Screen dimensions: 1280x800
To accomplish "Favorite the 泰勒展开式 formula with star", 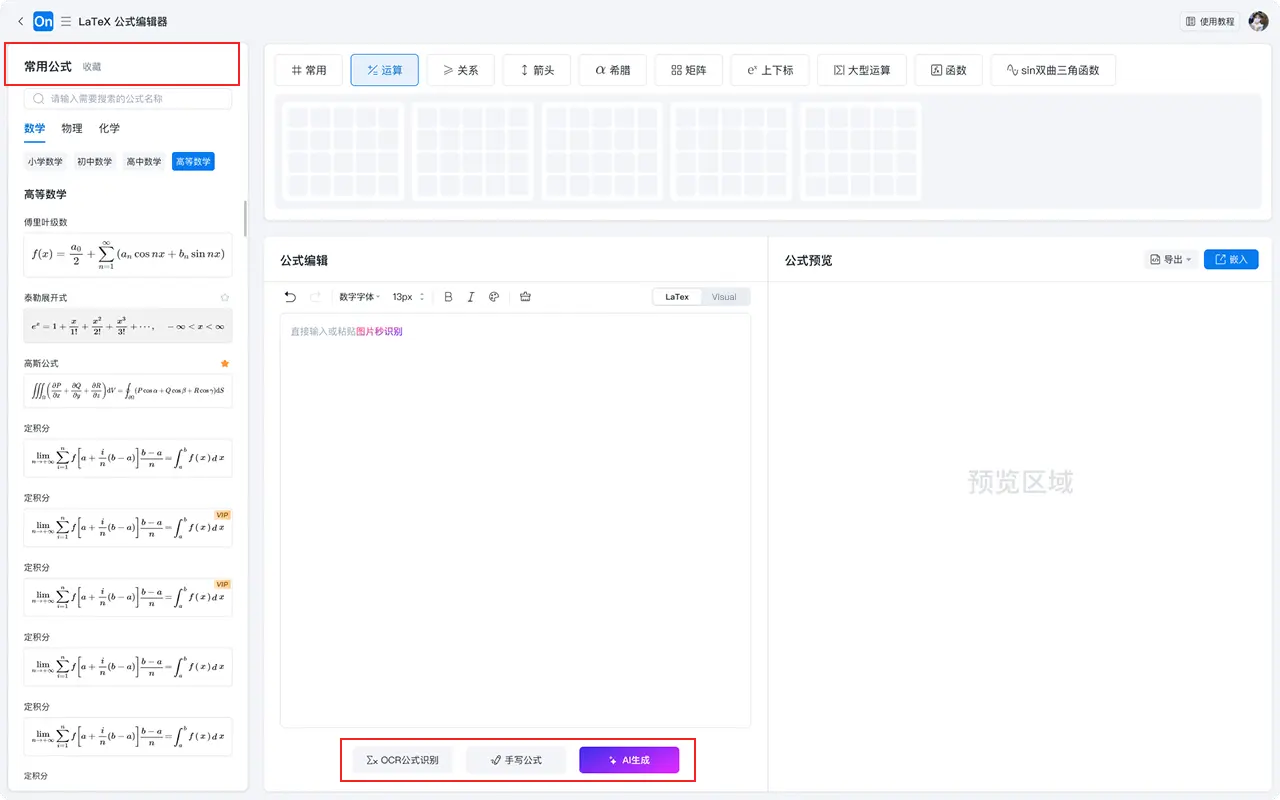I will [225, 297].
